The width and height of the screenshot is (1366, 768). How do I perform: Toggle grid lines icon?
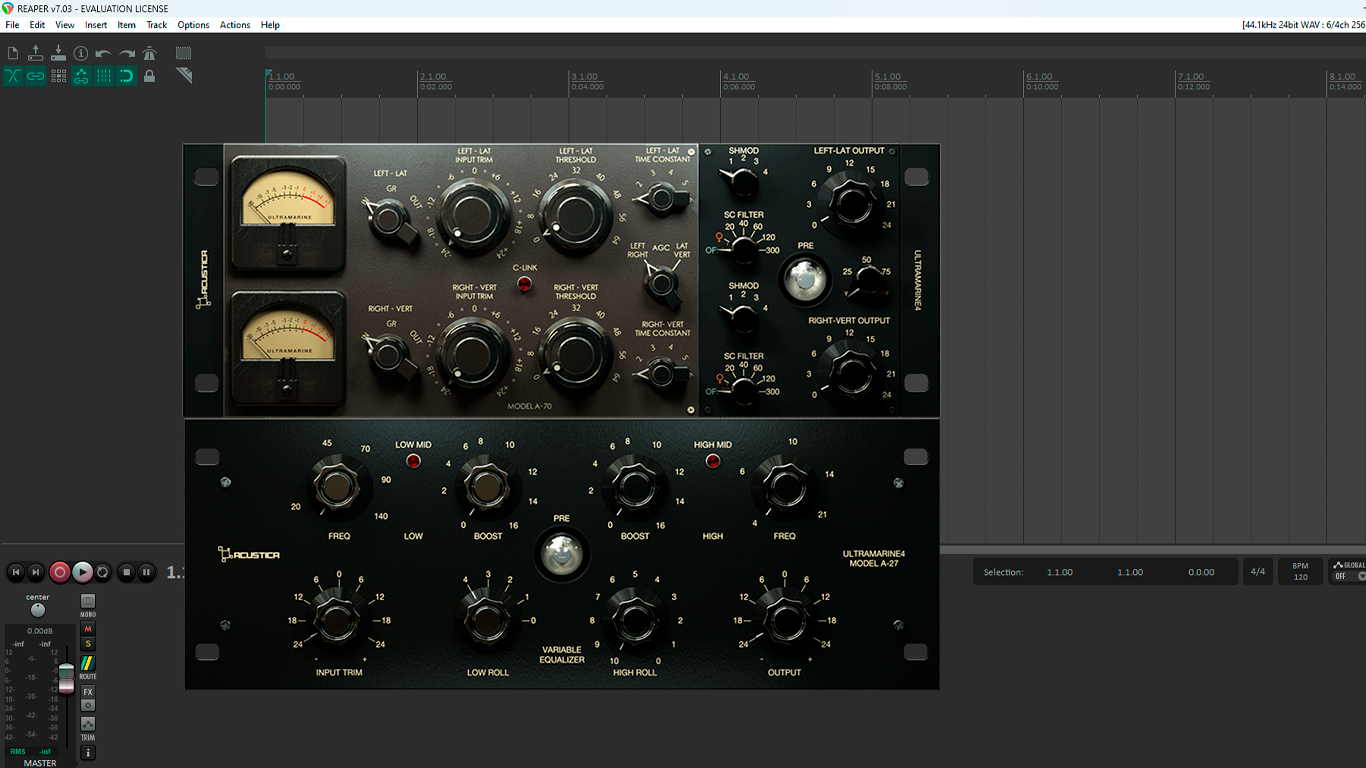coord(104,76)
